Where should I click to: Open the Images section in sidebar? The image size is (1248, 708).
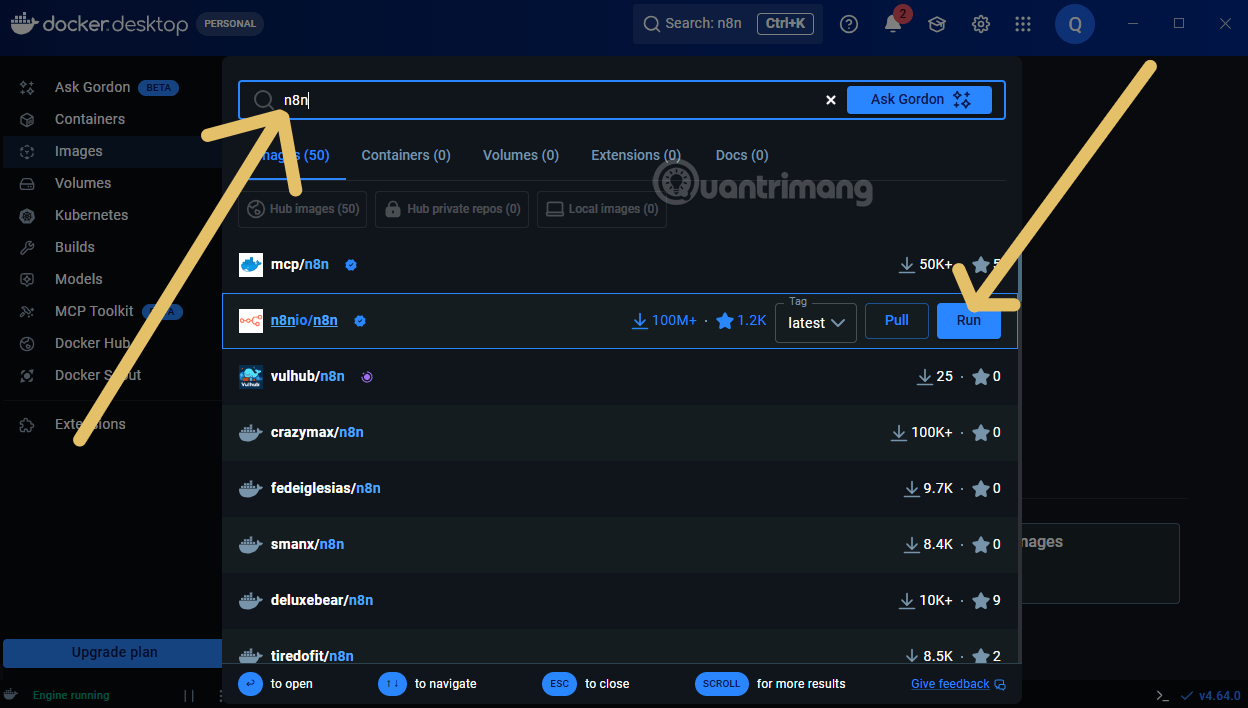(x=79, y=151)
